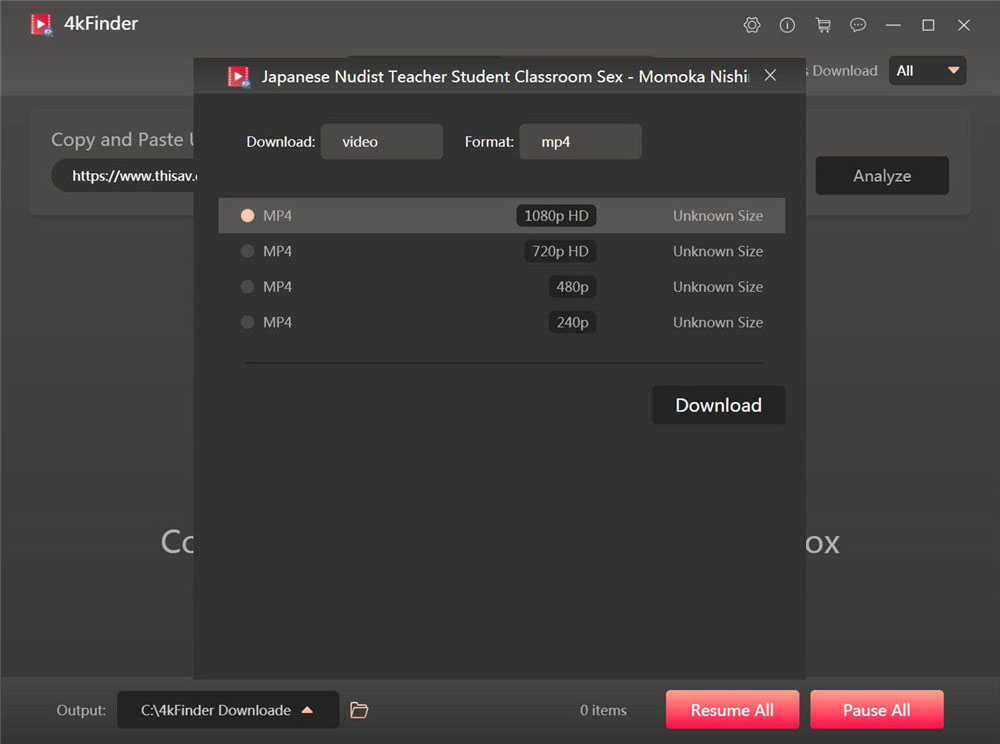Viewport: 1000px width, 744px height.
Task: Open the settings gear icon
Action: coord(752,25)
